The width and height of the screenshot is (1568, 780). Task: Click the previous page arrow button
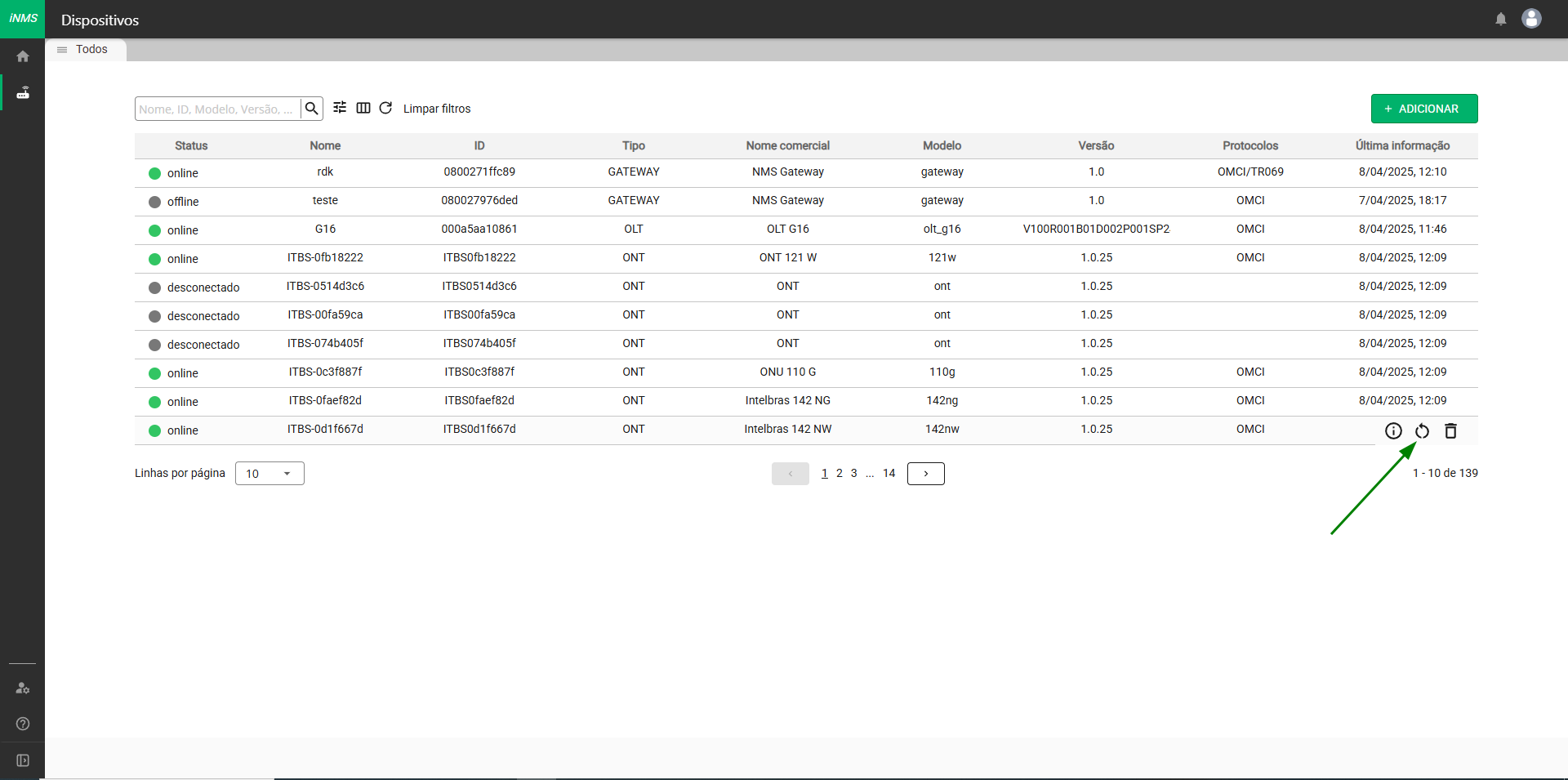click(791, 474)
